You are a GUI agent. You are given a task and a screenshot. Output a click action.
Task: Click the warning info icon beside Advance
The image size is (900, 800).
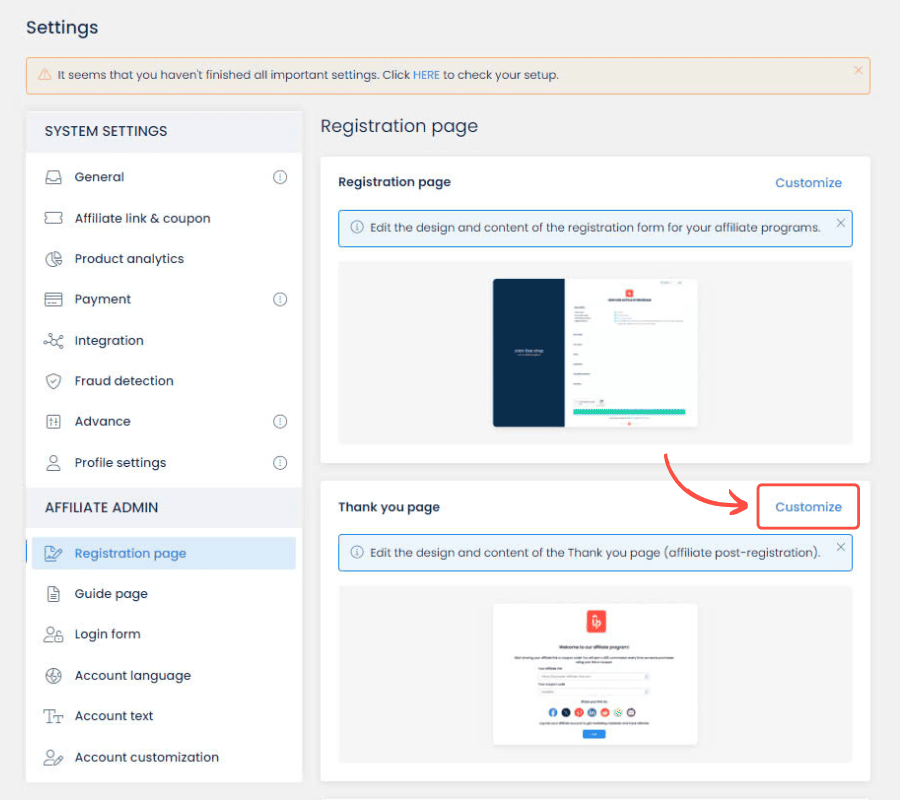click(280, 421)
